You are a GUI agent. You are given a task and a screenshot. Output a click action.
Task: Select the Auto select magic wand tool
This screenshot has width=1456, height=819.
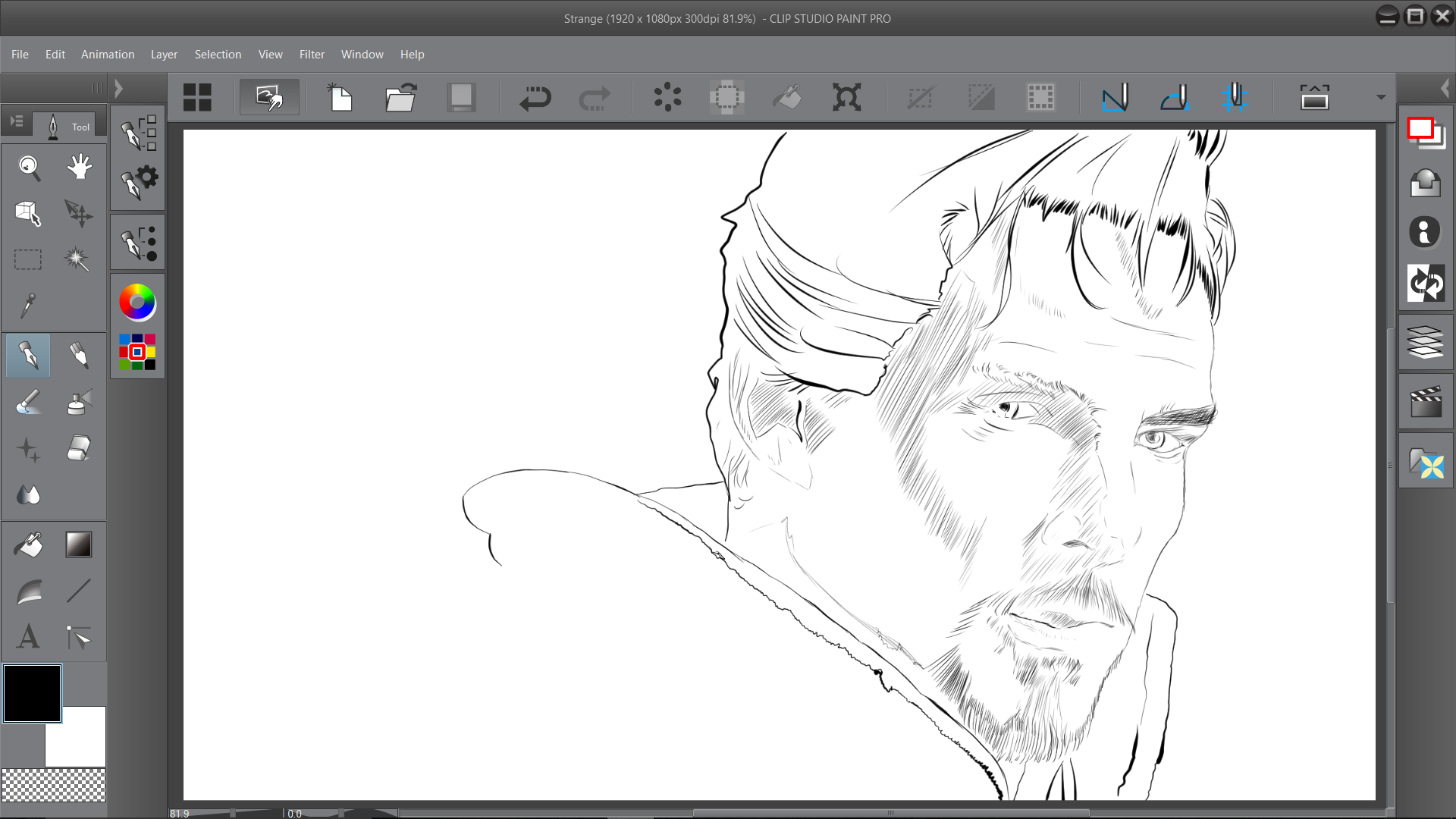tap(79, 259)
